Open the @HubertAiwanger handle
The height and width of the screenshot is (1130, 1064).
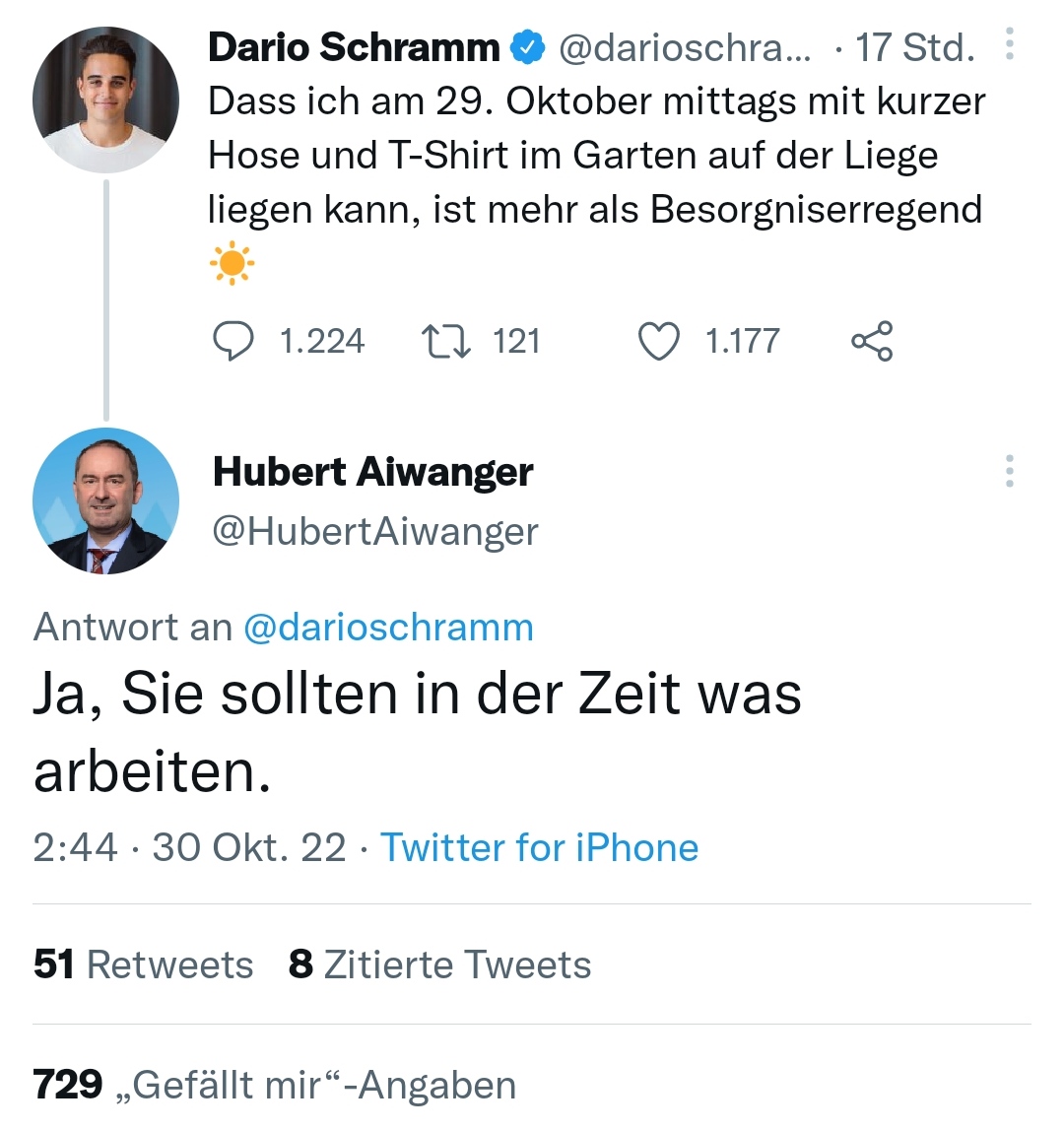point(375,532)
